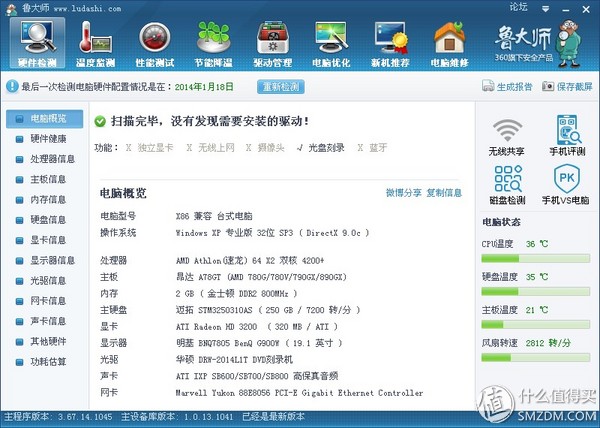Open the 磁盘检测 disk check tool
The width and height of the screenshot is (600, 428).
(507, 185)
